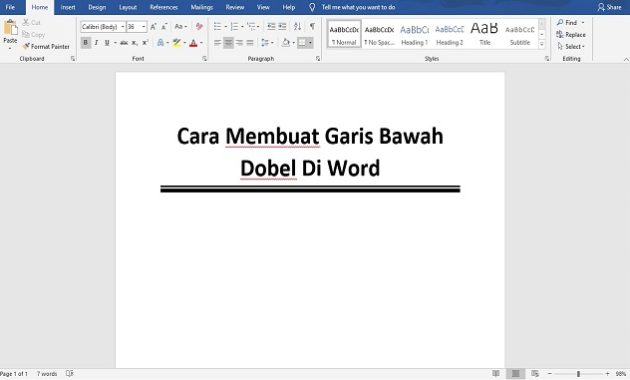
Task: Switch to Read Mode view
Action: coord(496,374)
